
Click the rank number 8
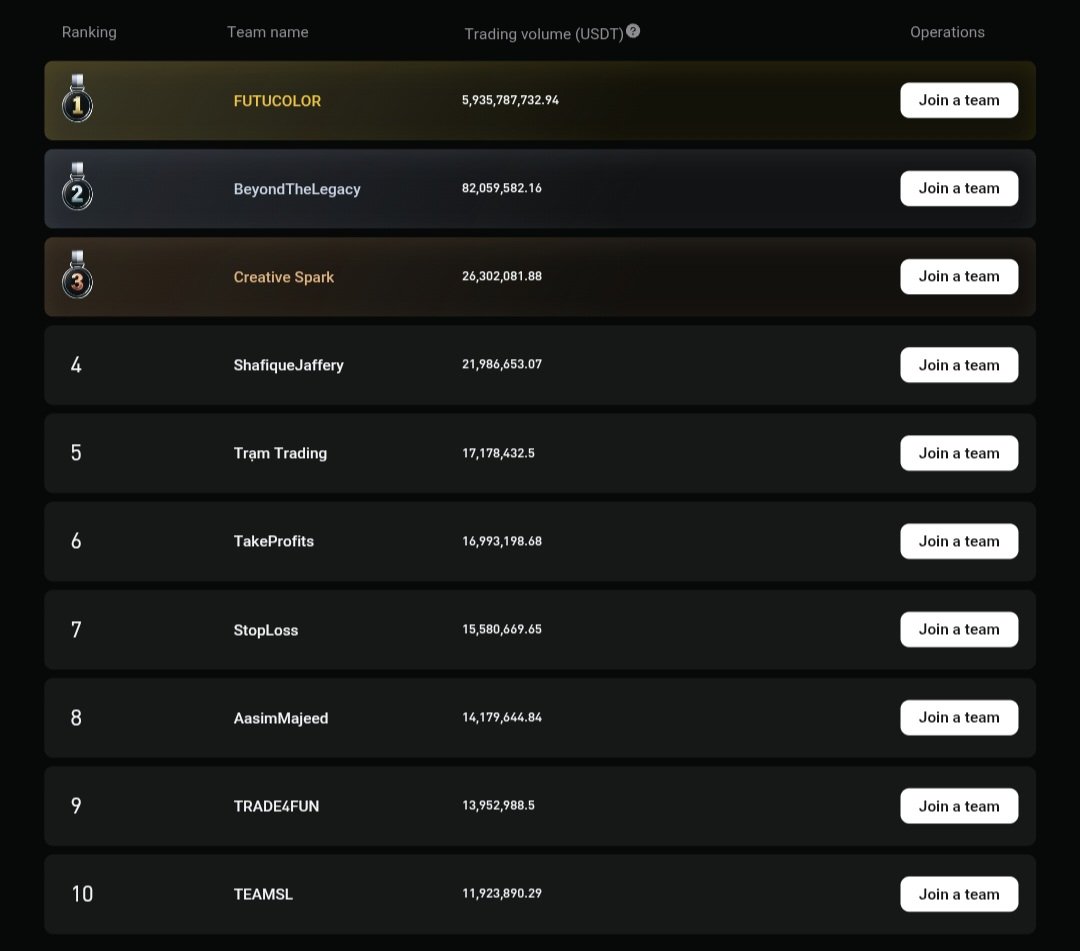pyautogui.click(x=76, y=717)
